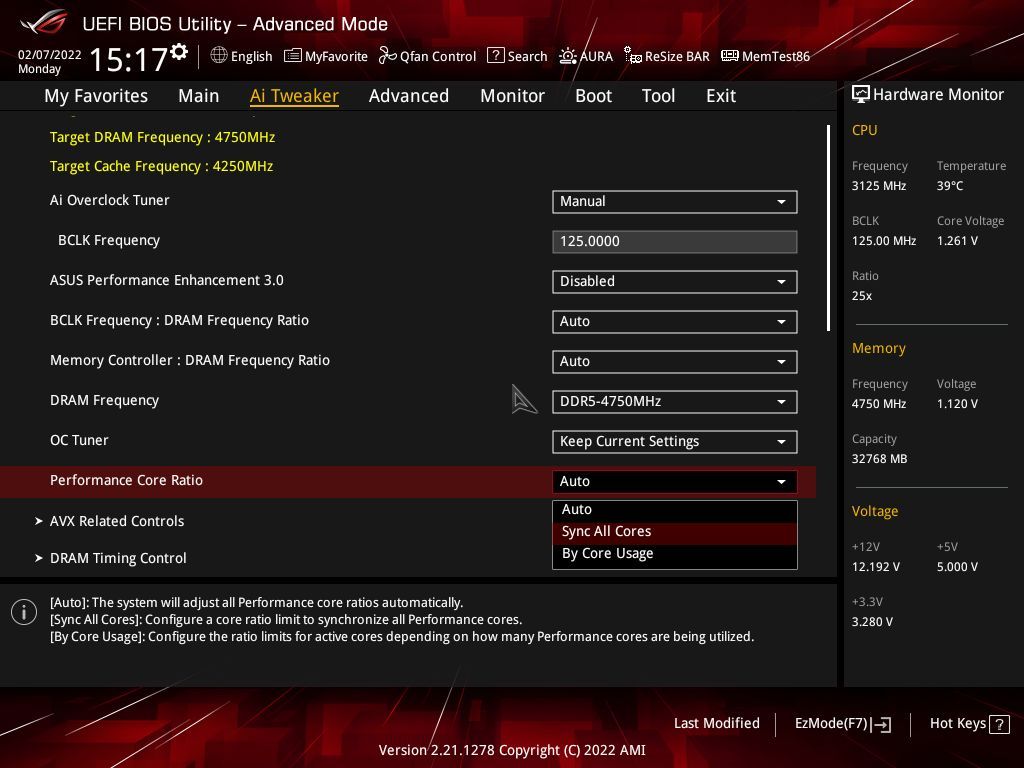Click Last Modified button
Screen dimensions: 1024x768
pos(716,724)
